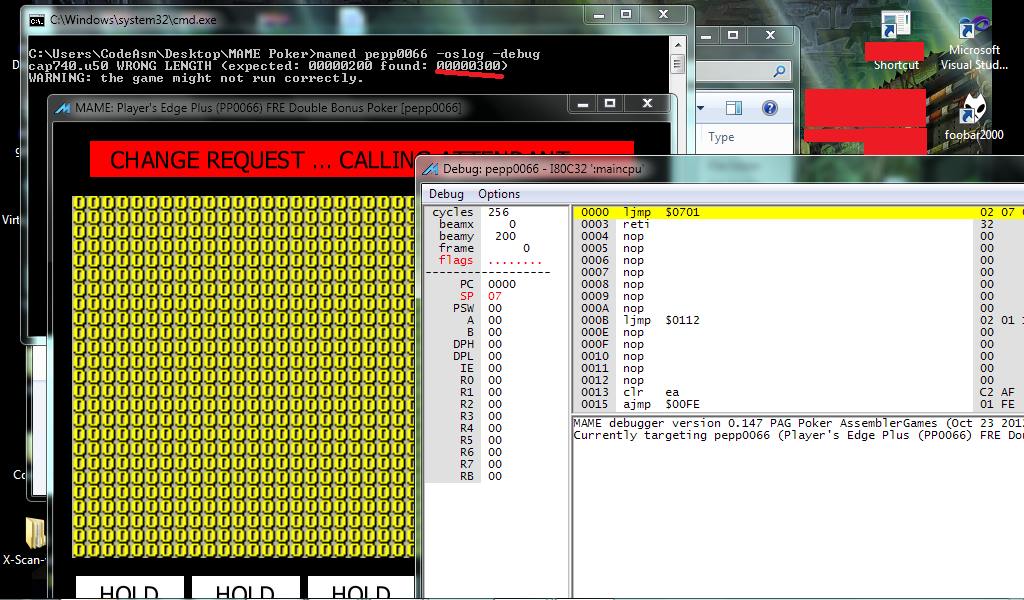This screenshot has height=600, width=1024.
Task: Click the Explorer help question mark icon
Action: click(x=770, y=108)
